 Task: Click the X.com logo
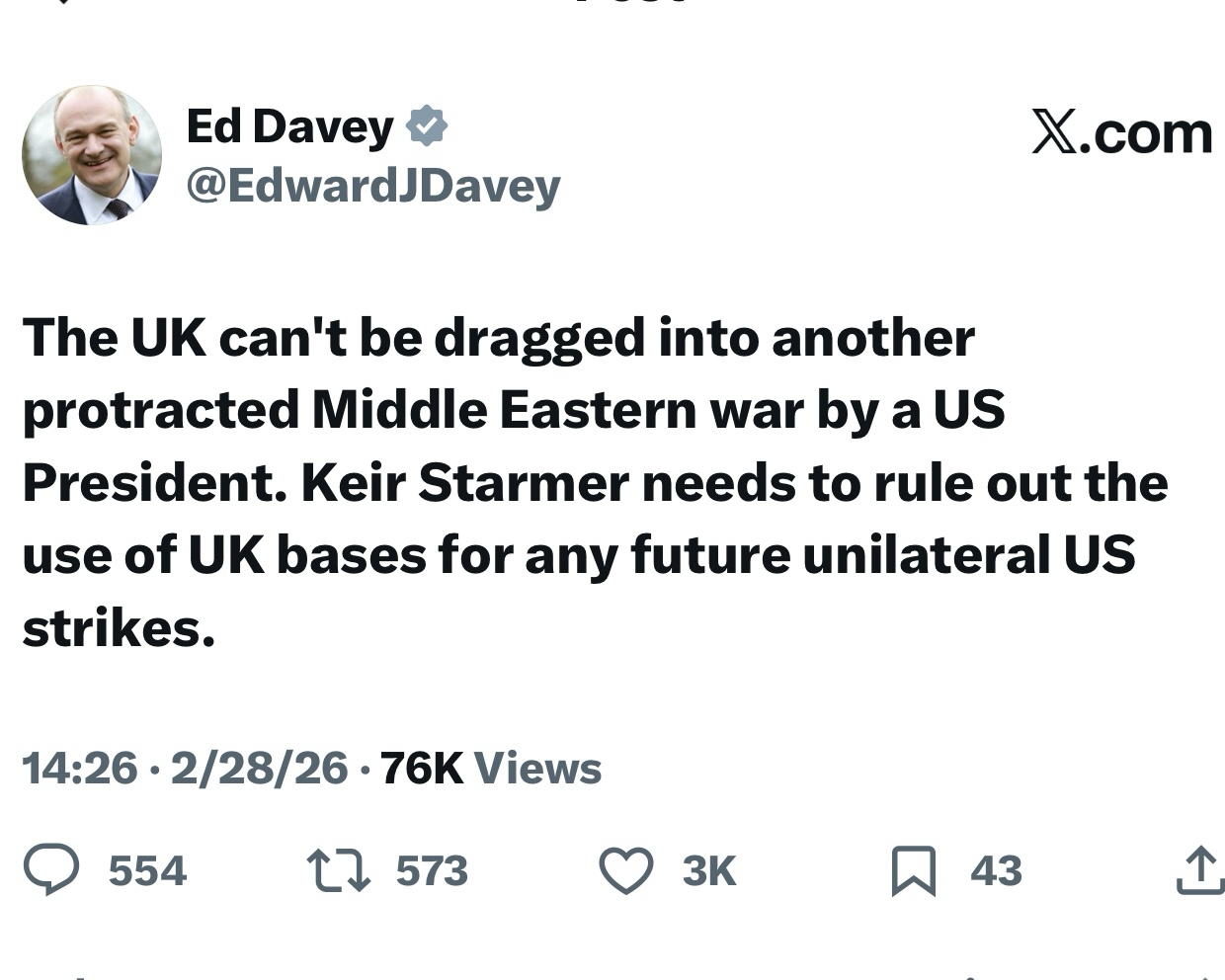(1121, 132)
